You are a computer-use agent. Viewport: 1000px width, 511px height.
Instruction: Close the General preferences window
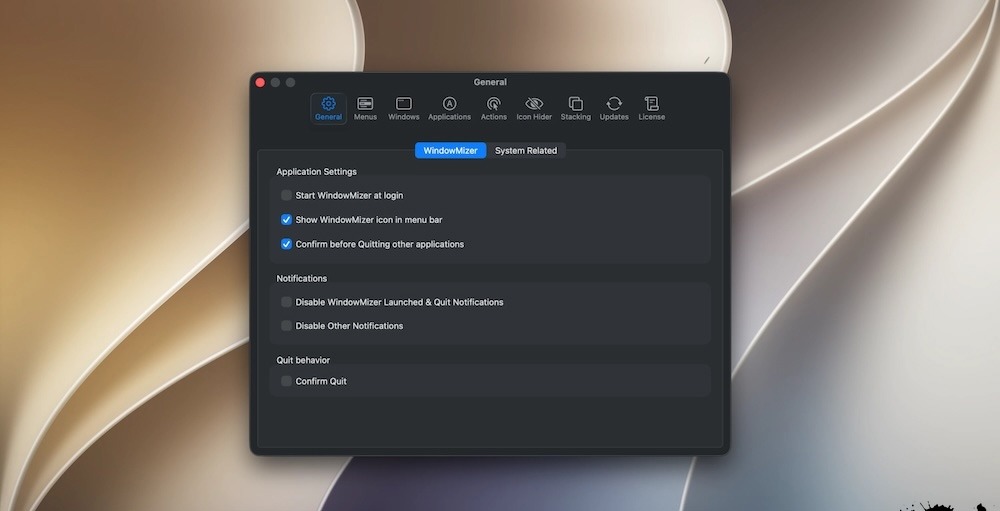[260, 82]
